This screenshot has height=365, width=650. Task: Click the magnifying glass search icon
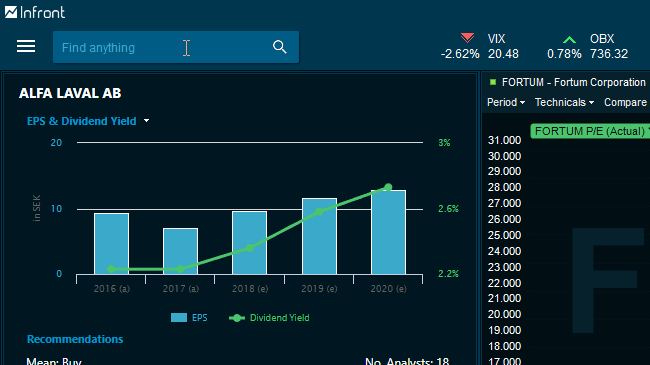(280, 47)
